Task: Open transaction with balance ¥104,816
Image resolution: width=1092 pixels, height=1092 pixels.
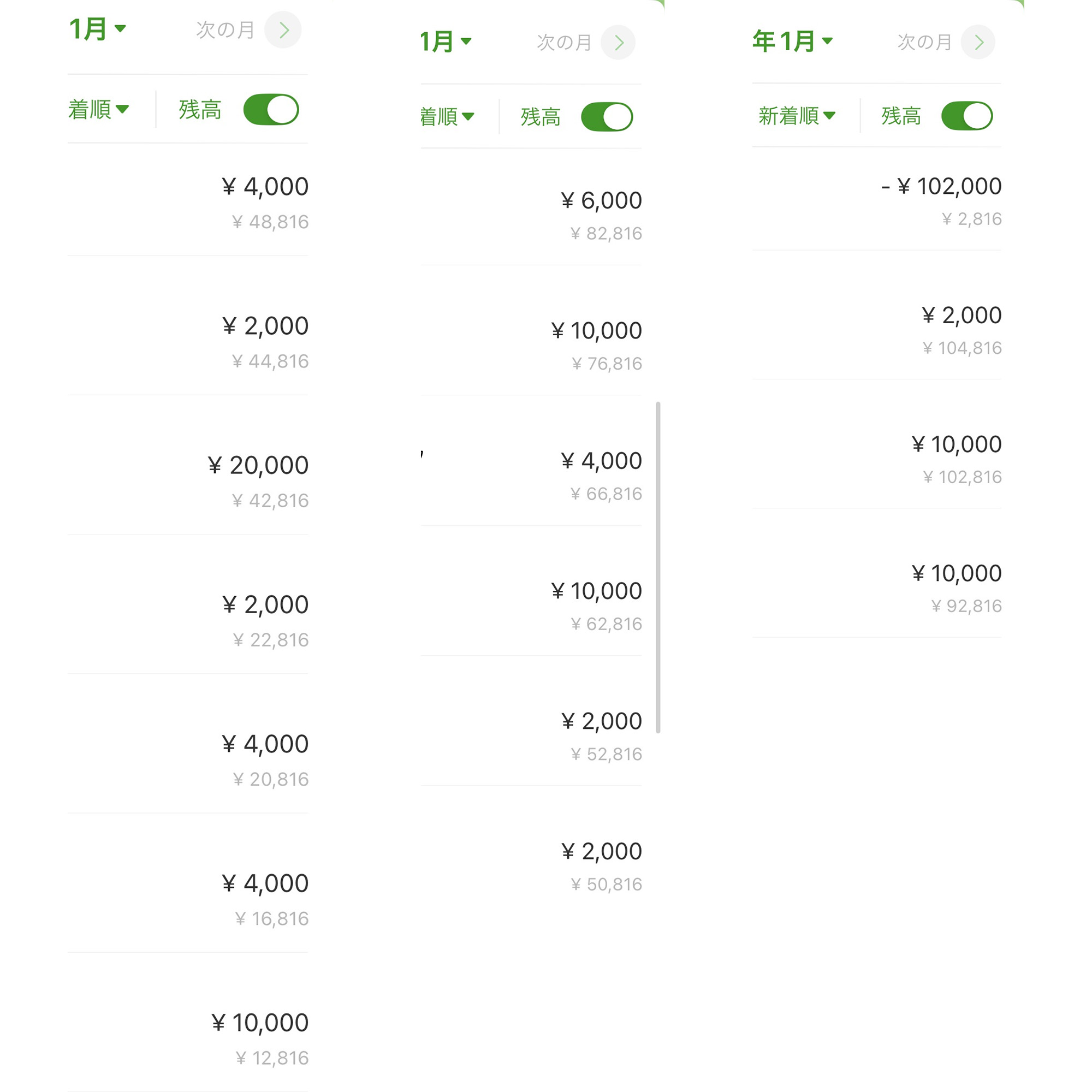Action: pos(876,330)
